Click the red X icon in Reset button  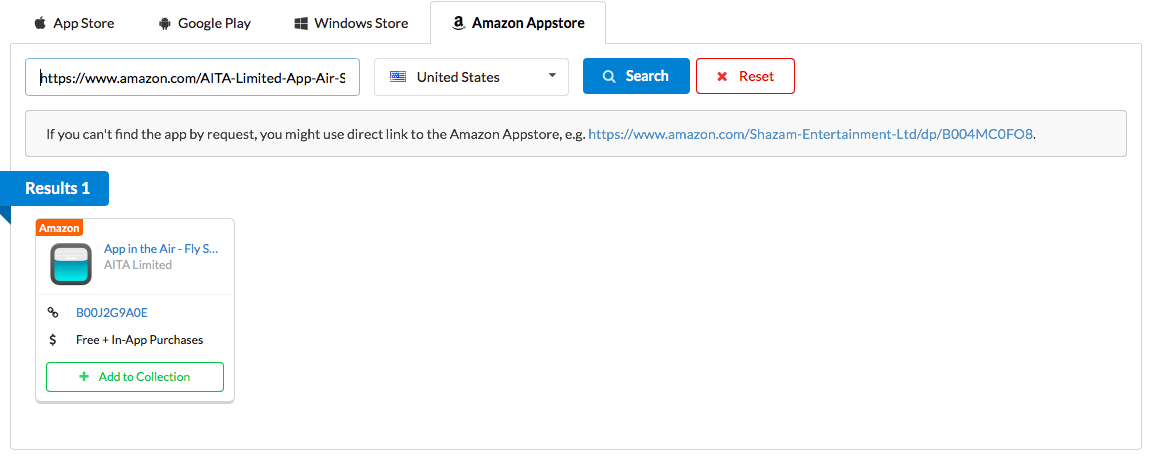click(x=722, y=76)
